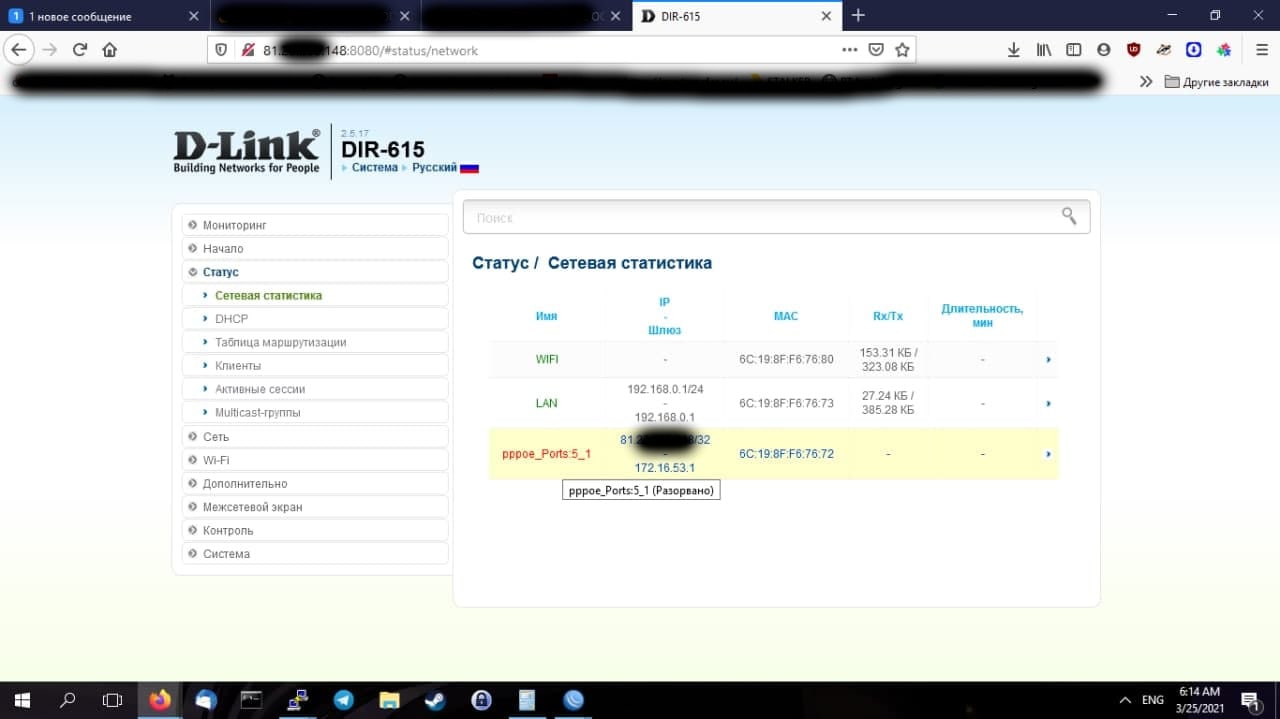This screenshot has width=1280, height=719.
Task: Open the Firefox account avatar icon
Action: (1104, 50)
